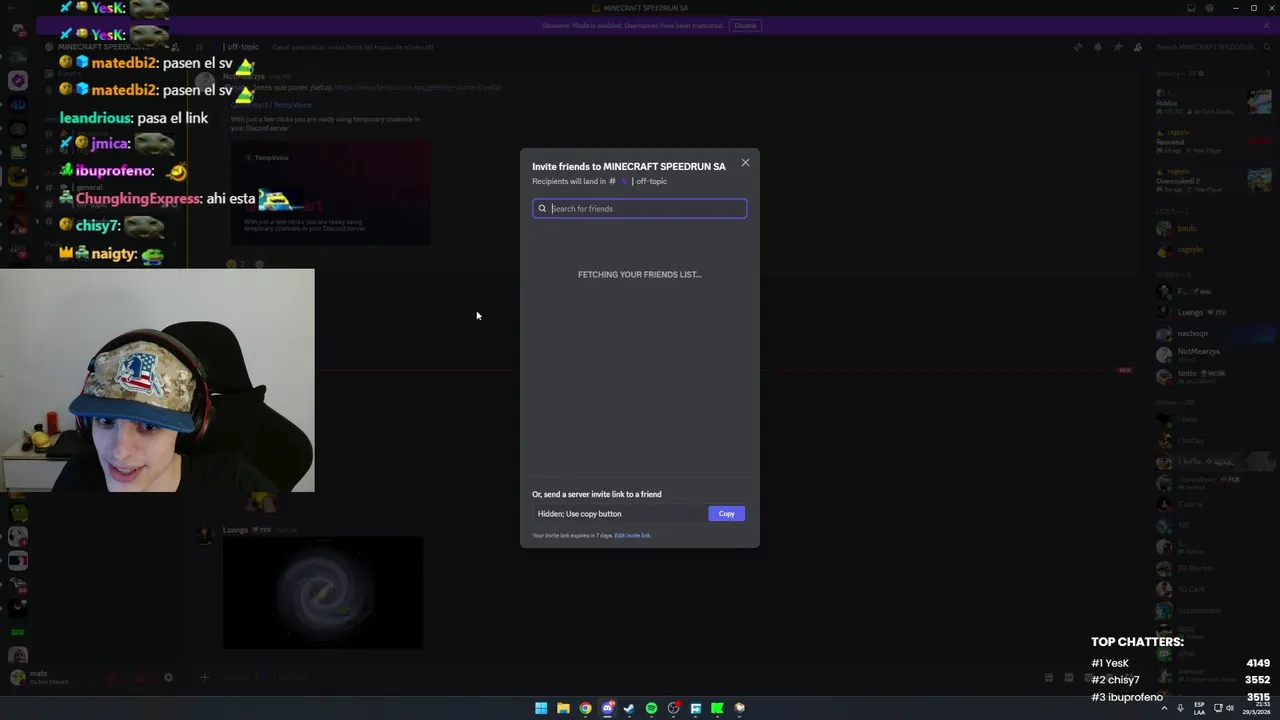This screenshot has height=720, width=1280.
Task: Click the tempvoice setup link in chat
Action: pyautogui.click(x=418, y=87)
